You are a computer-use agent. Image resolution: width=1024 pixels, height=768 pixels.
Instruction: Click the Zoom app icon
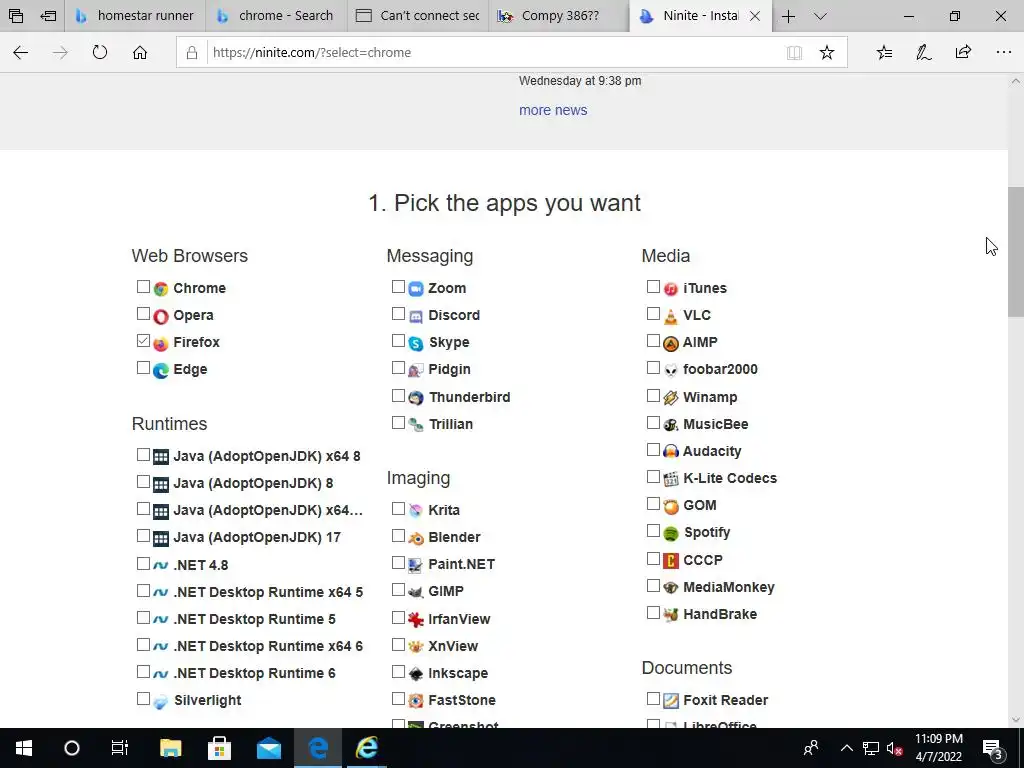click(416, 289)
